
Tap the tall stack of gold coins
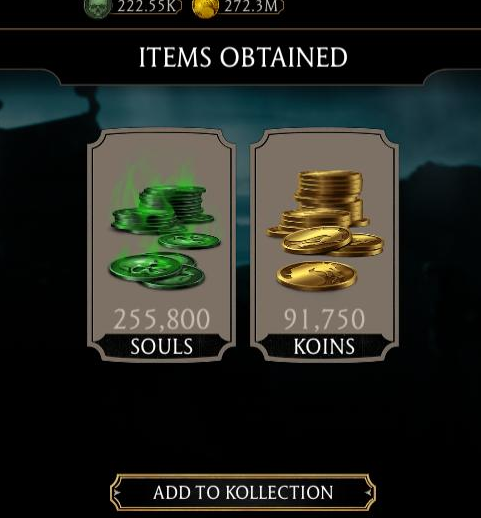[x=330, y=197]
